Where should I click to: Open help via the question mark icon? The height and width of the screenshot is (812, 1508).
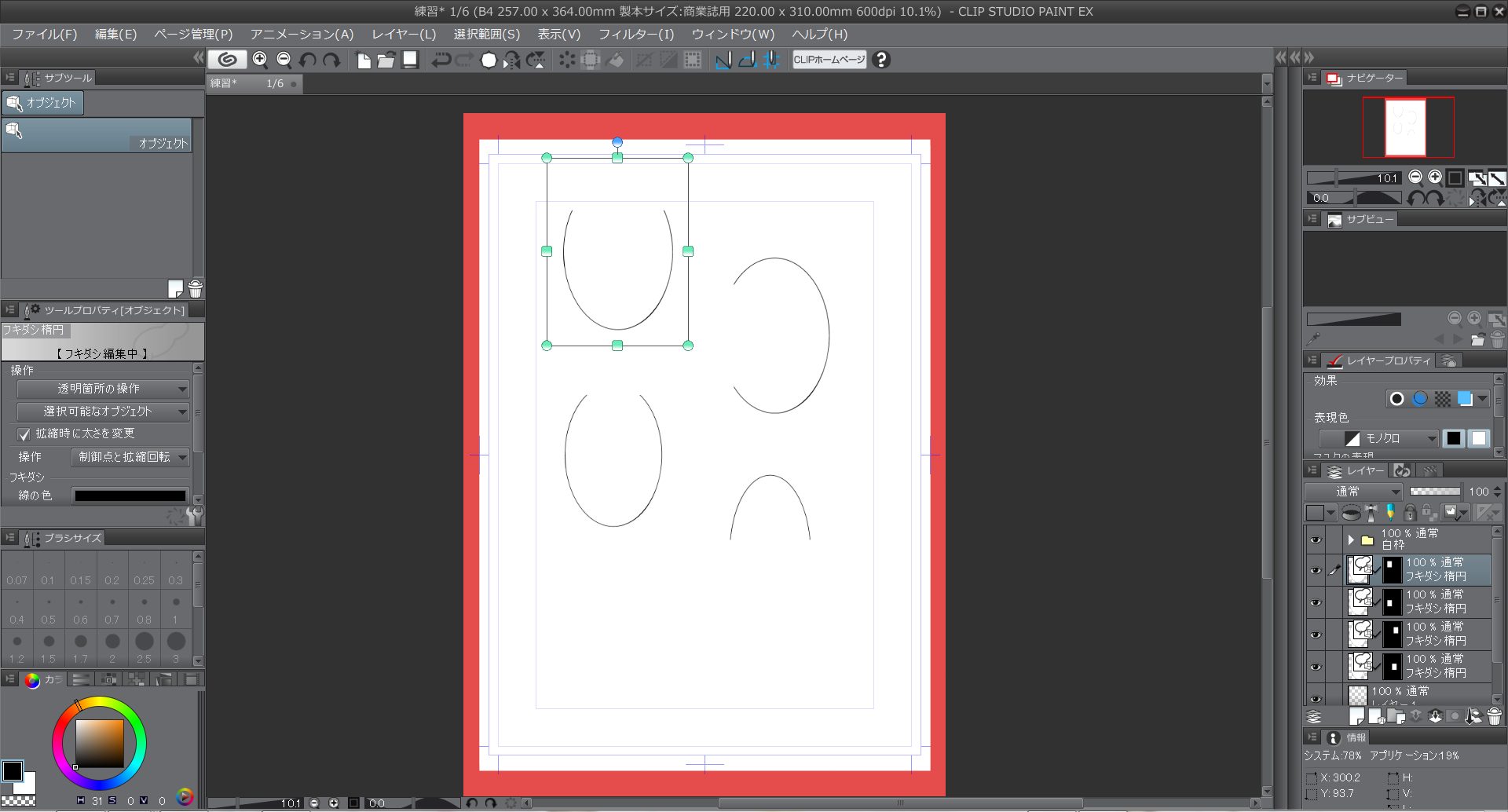coord(881,60)
